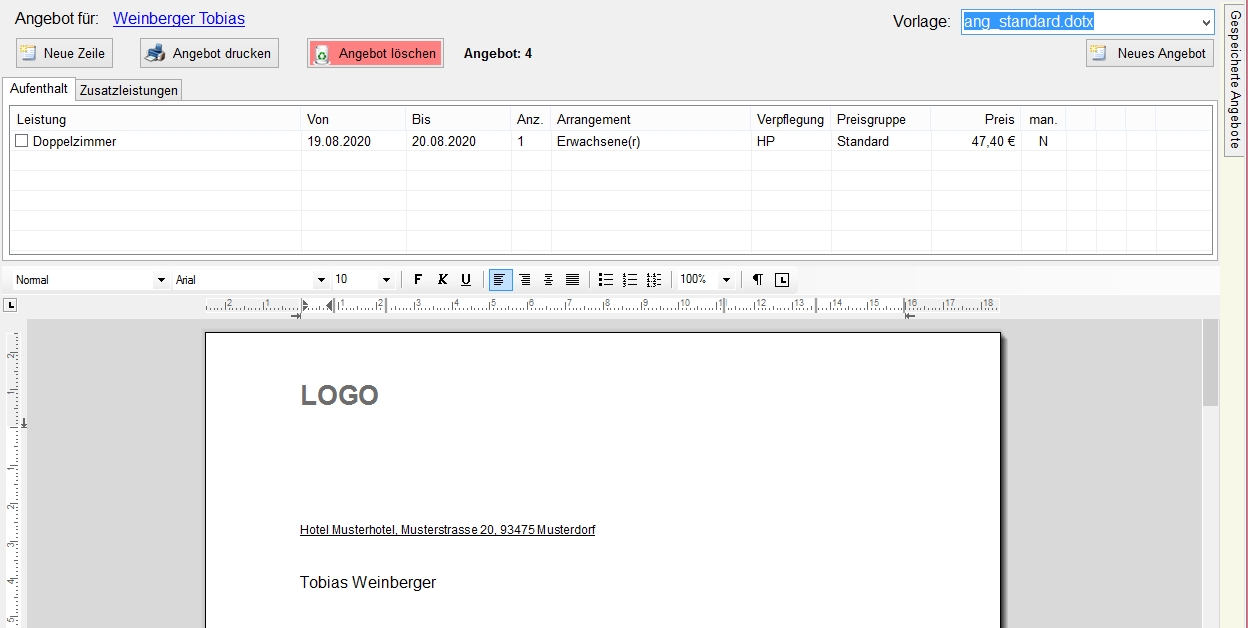Click the Neue Zeile button
Screen dimensions: 1248x628
tap(64, 53)
